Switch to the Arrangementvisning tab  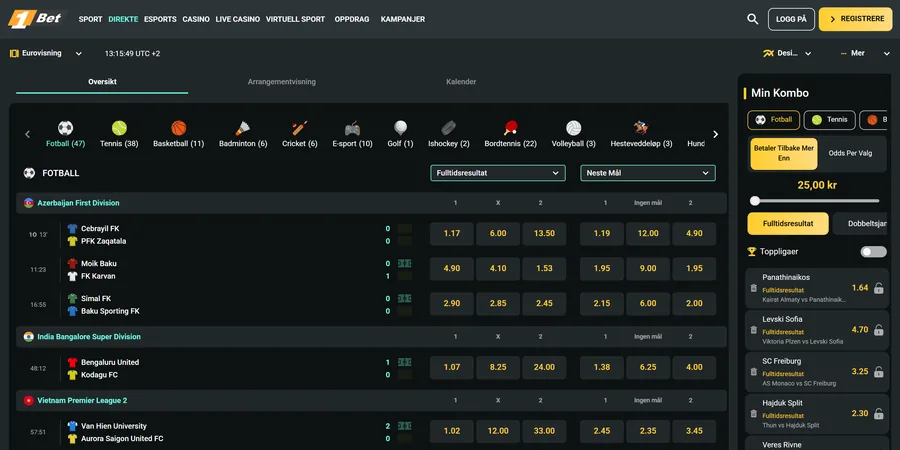coord(282,82)
